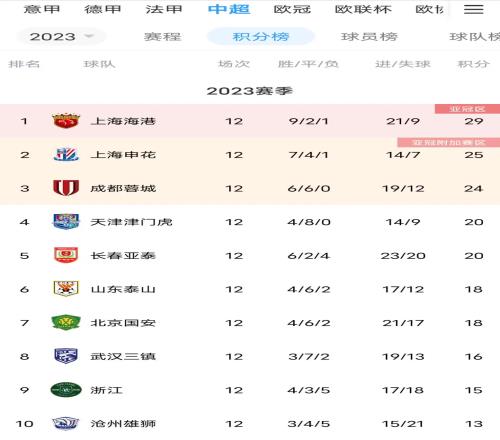Tap the 浙江 green team logo
The width and height of the screenshot is (500, 440).
pyautogui.click(x=66, y=389)
